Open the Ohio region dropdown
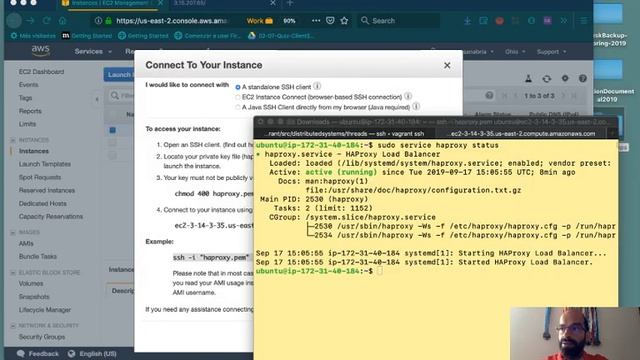Image resolution: width=640 pixels, height=360 pixels. click(515, 52)
